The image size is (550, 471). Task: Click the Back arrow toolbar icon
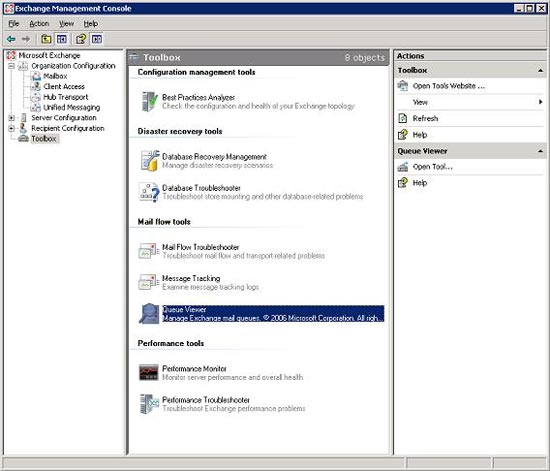11,39
